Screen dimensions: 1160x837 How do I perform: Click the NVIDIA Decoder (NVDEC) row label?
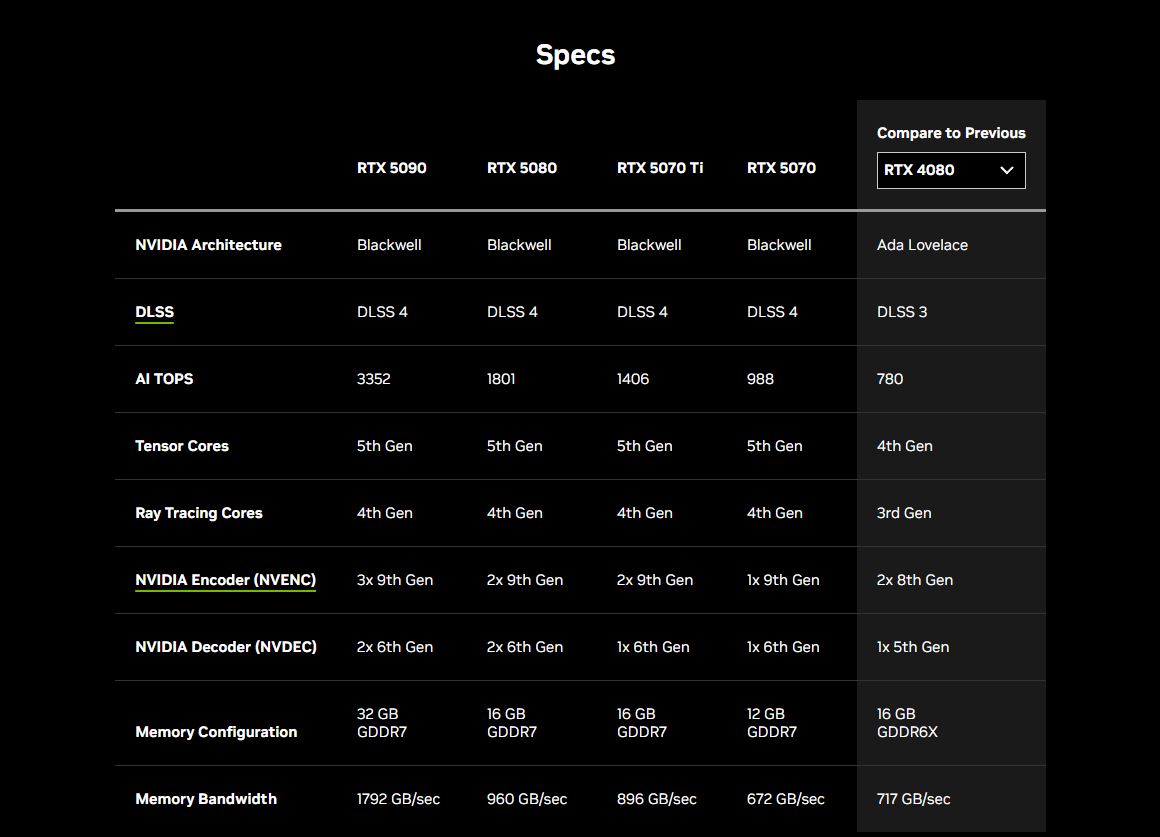(x=225, y=647)
